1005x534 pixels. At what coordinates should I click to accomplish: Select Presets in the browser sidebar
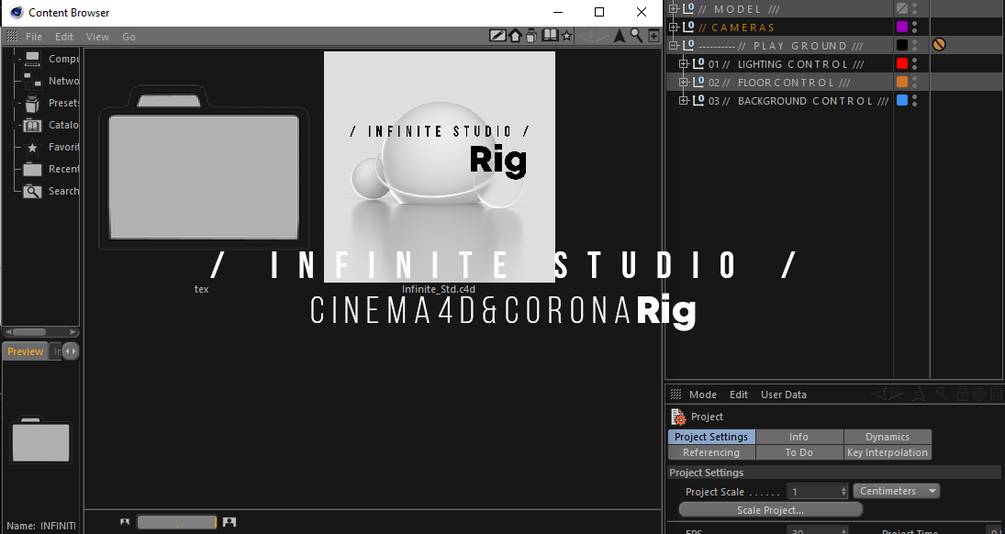click(51, 103)
